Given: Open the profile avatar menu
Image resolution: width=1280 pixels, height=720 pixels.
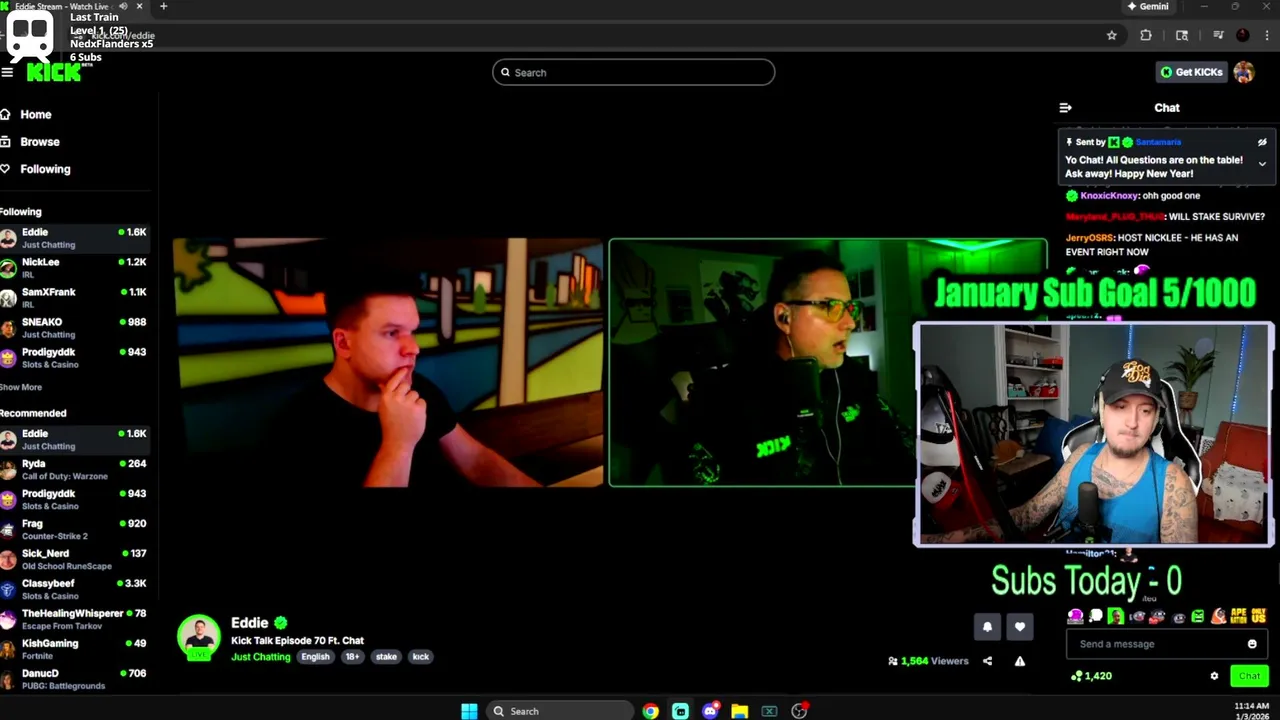Looking at the screenshot, I should click(1244, 72).
